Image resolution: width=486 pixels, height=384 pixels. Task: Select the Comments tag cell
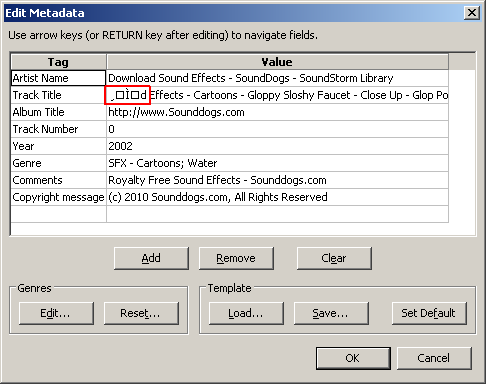click(59, 180)
